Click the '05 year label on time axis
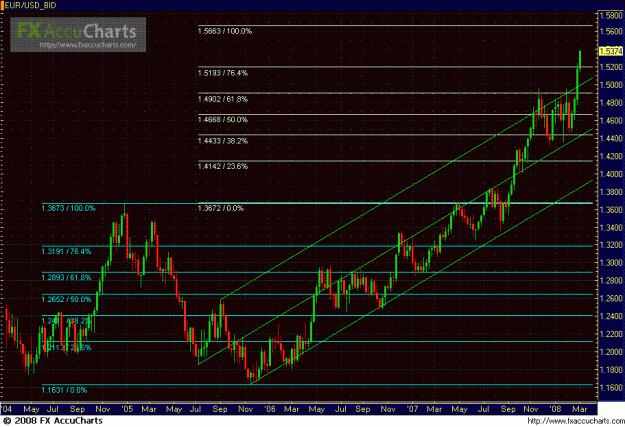Viewport: 625px width, 427px height. click(128, 409)
